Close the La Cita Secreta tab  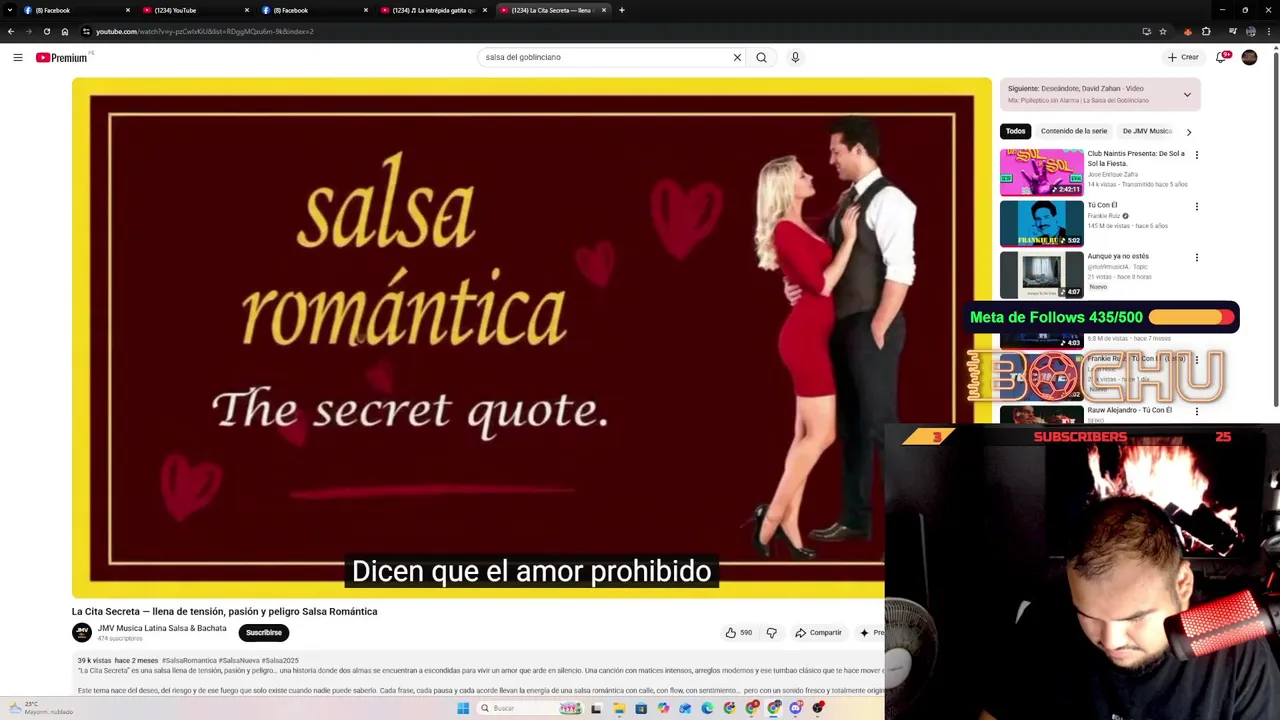(604, 10)
